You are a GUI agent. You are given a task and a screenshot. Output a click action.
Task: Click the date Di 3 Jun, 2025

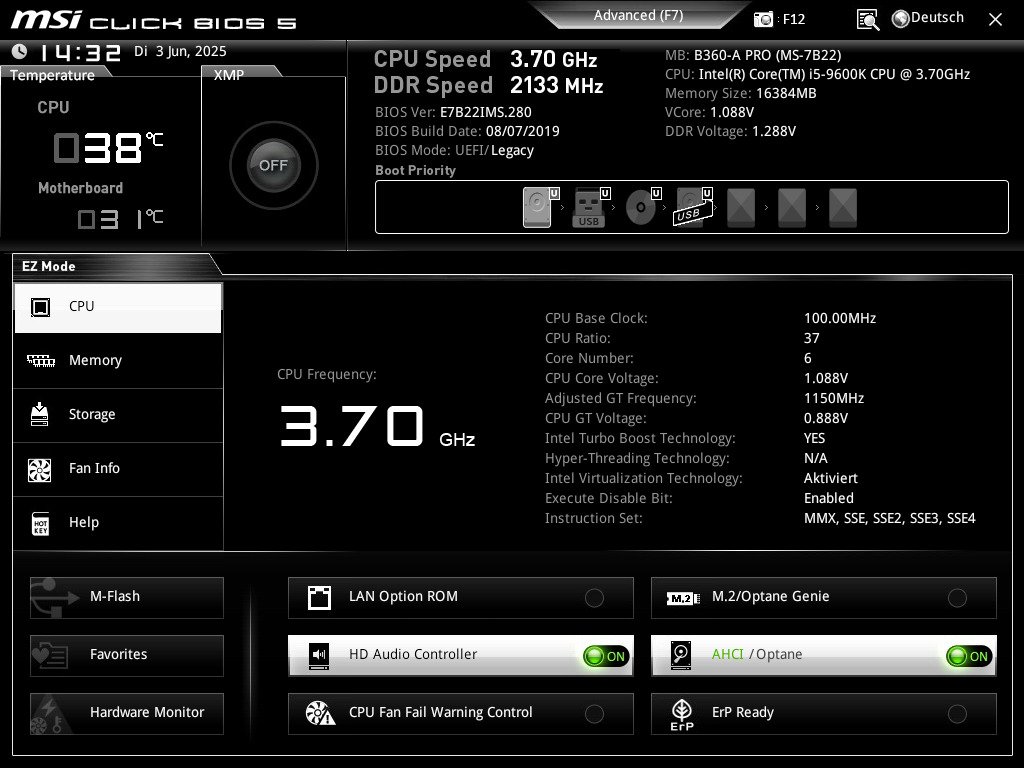[180, 51]
